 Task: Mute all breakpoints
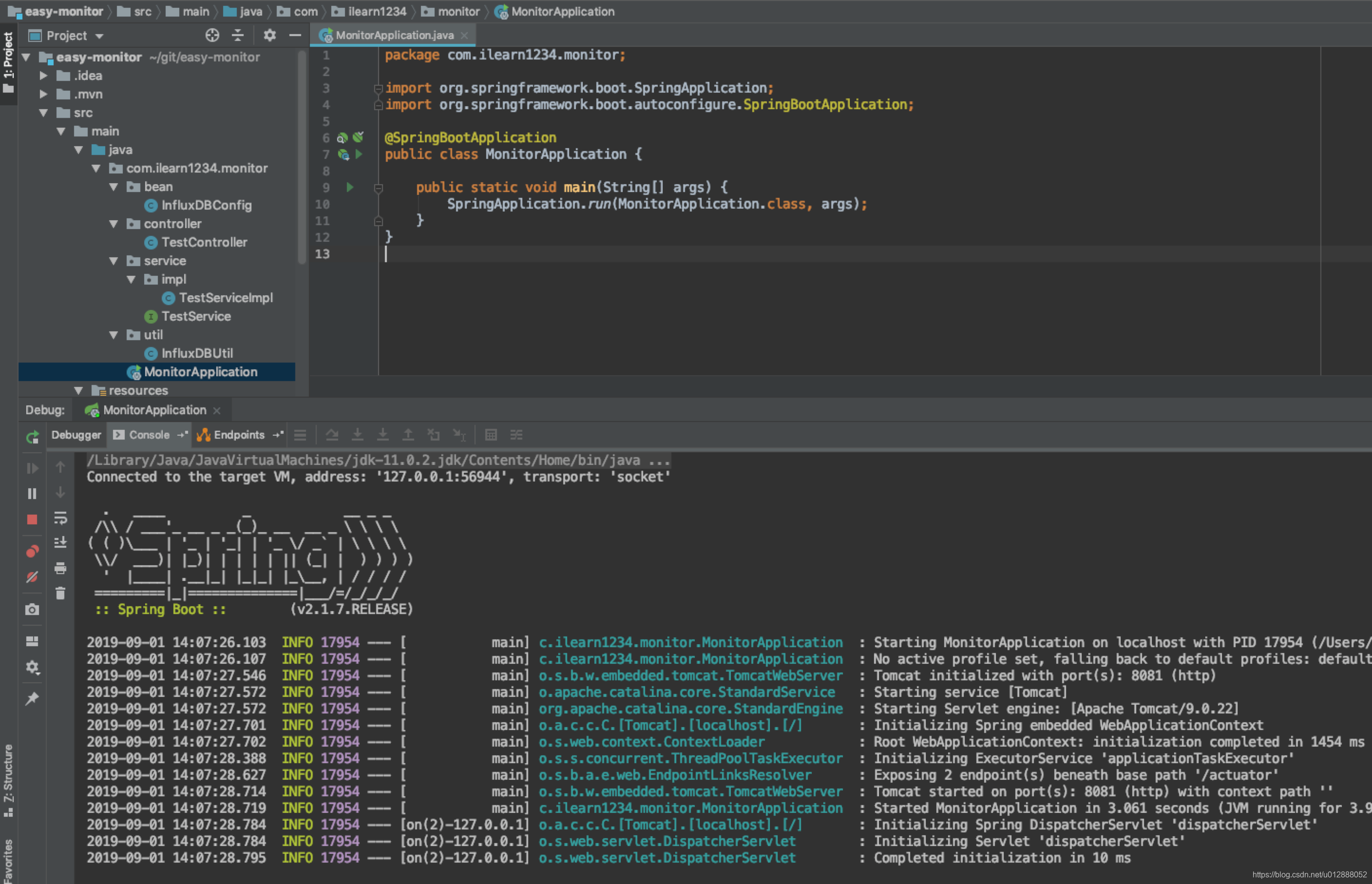click(x=32, y=577)
